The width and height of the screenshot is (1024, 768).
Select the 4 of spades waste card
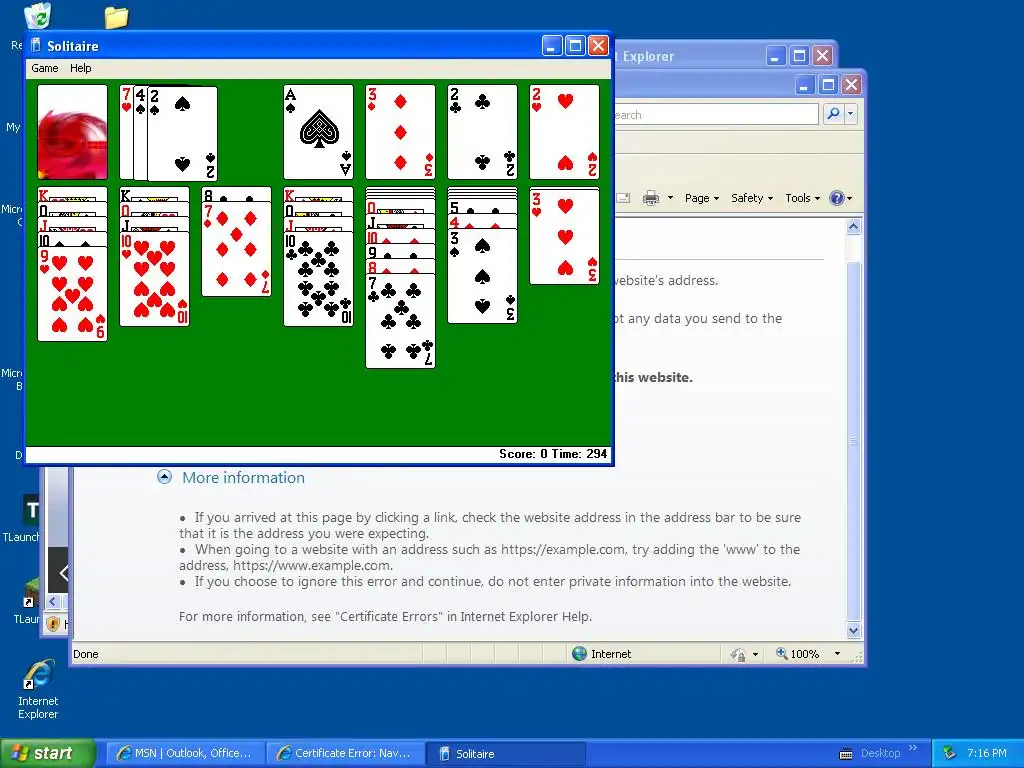tap(140, 133)
